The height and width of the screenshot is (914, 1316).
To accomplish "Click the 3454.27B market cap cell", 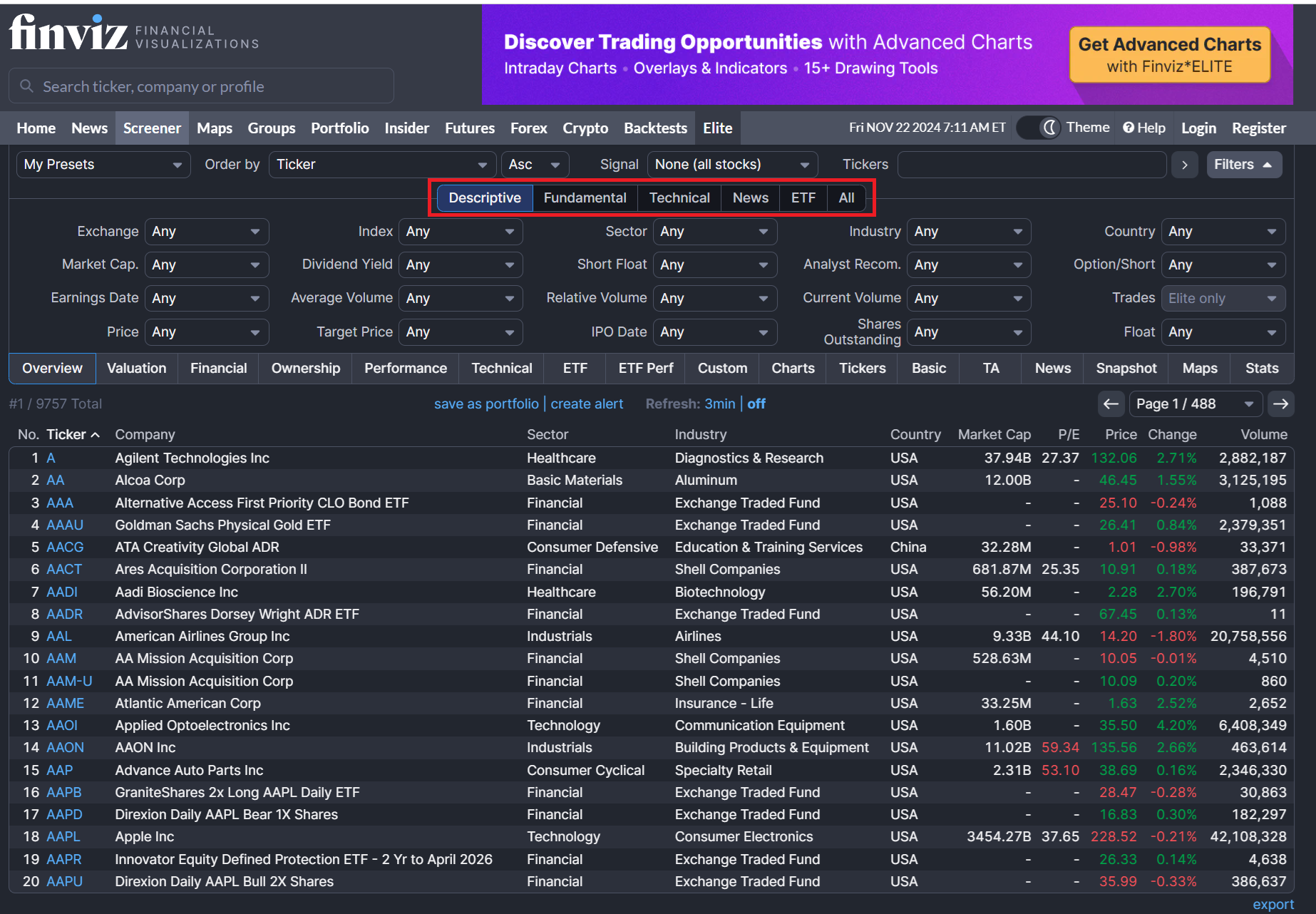I will 999,836.
